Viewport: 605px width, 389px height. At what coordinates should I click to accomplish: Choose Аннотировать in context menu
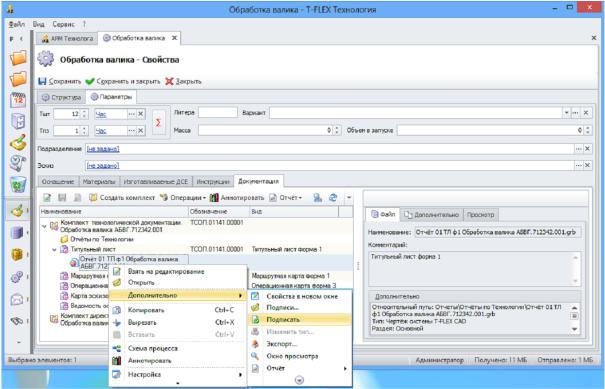click(177, 360)
